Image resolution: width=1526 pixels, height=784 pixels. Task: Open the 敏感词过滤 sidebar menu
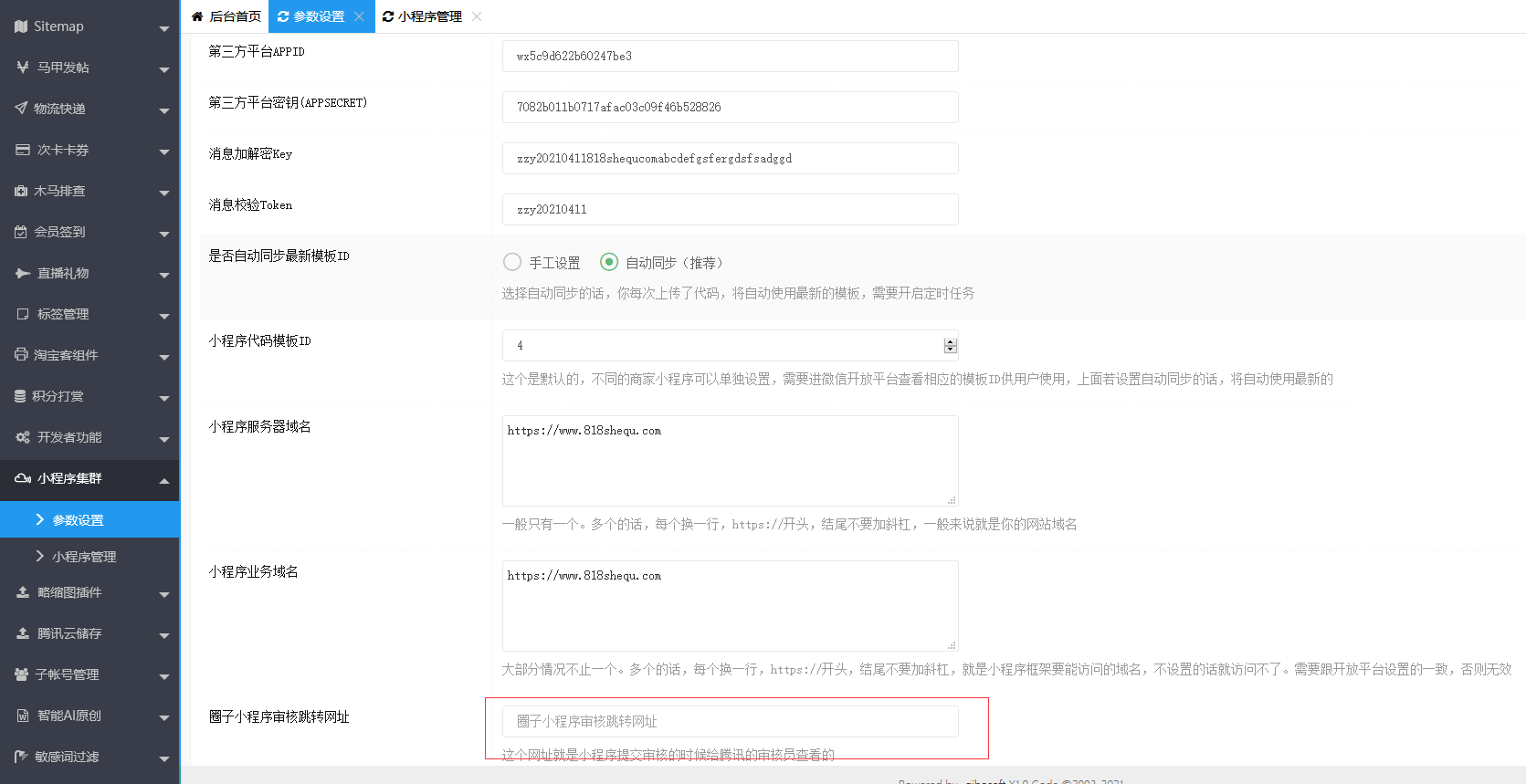click(89, 757)
